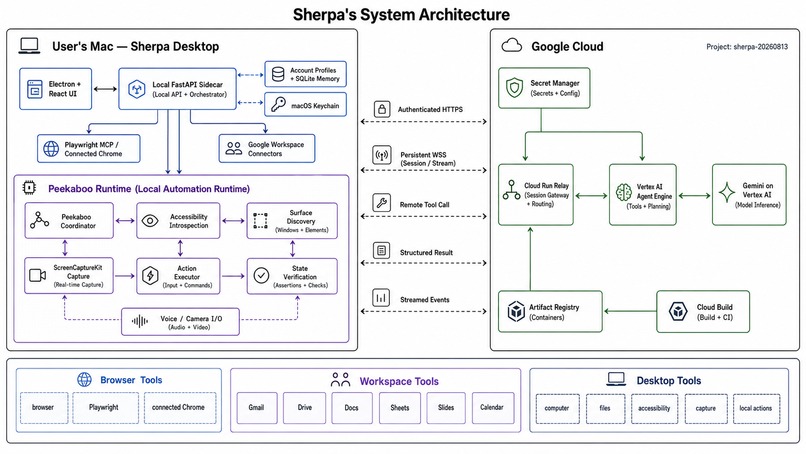Click the 'Cloud Run Relay' label
The width and height of the screenshot is (806, 454).
pos(546,186)
